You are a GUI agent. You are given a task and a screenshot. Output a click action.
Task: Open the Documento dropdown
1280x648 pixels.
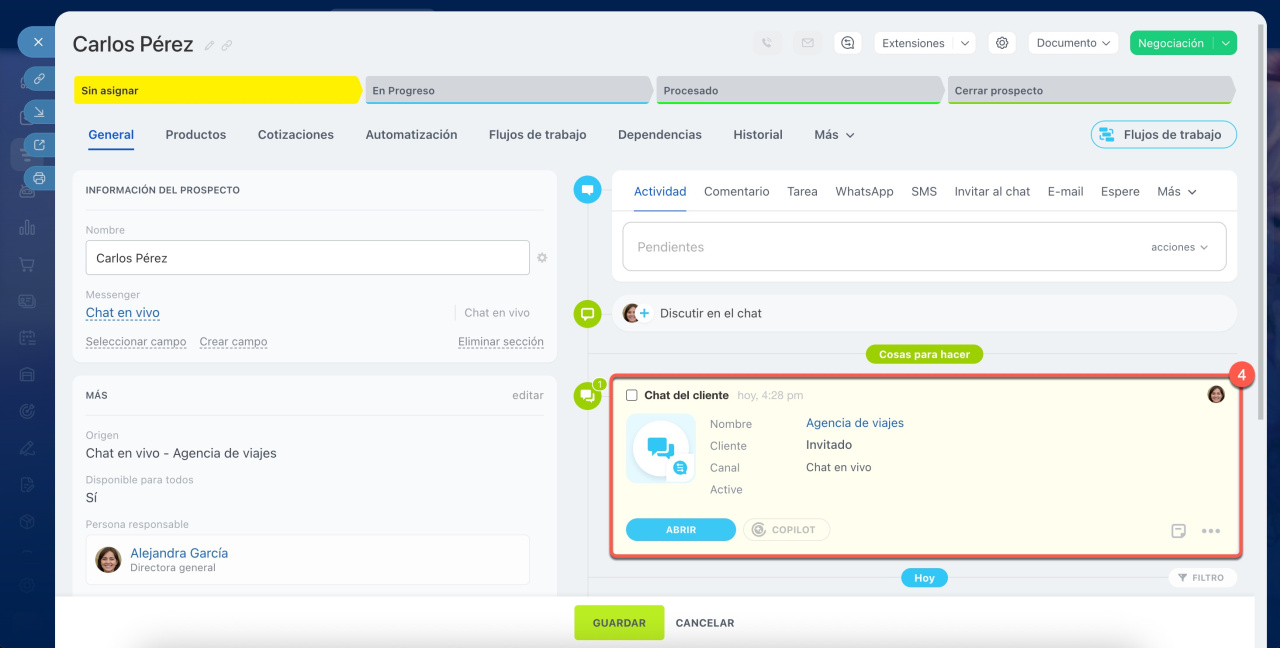(x=1074, y=43)
